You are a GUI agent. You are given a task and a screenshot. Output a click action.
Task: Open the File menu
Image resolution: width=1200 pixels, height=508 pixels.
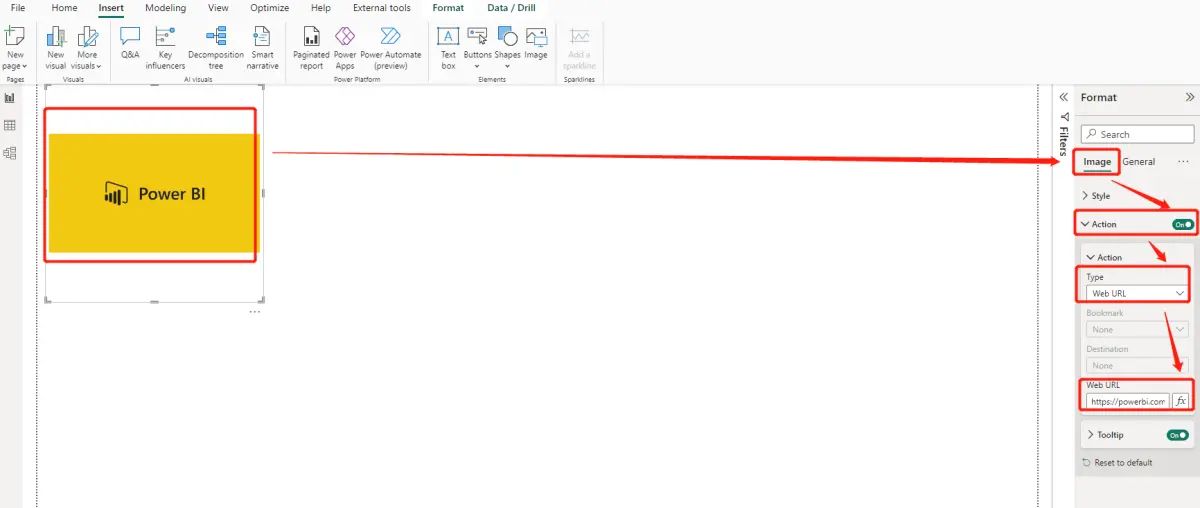click(x=18, y=8)
